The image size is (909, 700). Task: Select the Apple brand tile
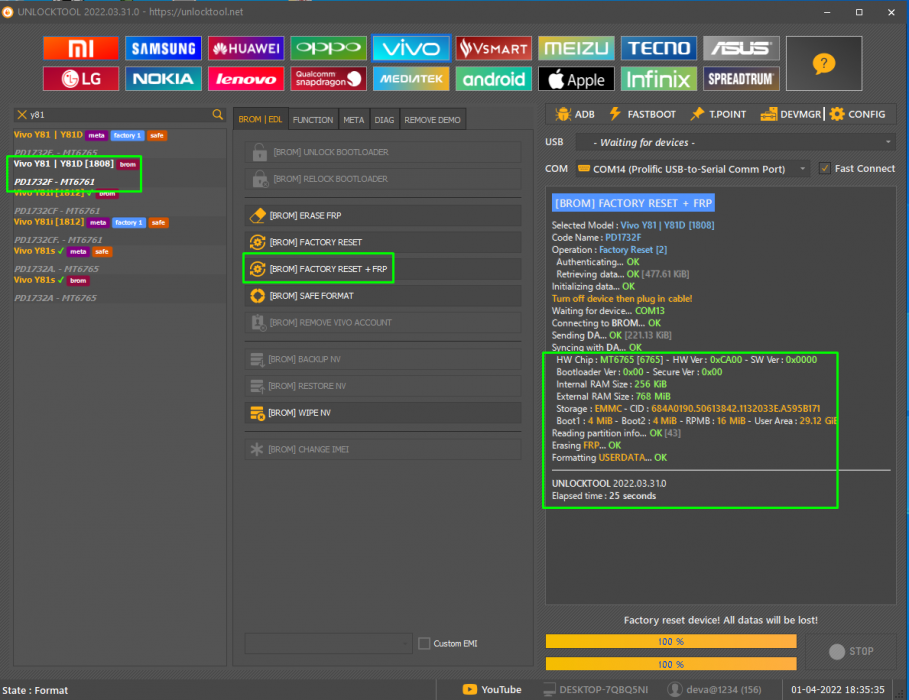(x=576, y=79)
